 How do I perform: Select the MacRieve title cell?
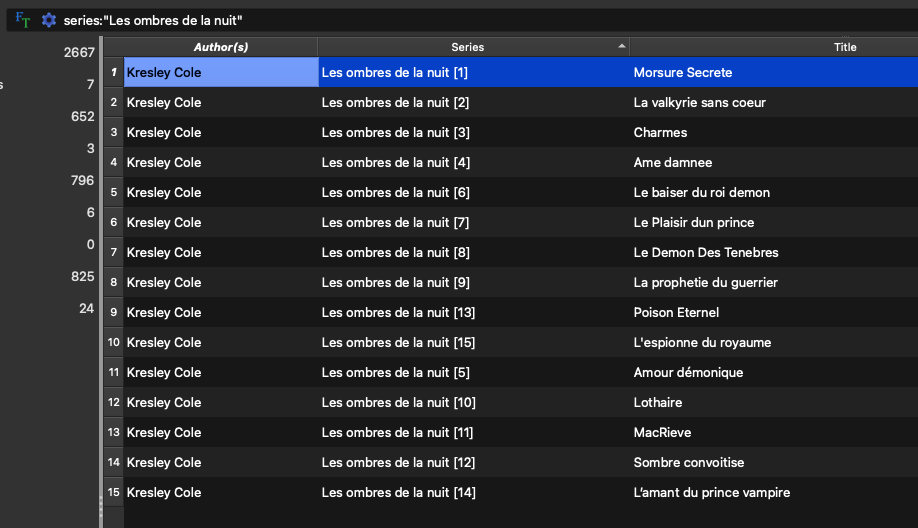(662, 432)
